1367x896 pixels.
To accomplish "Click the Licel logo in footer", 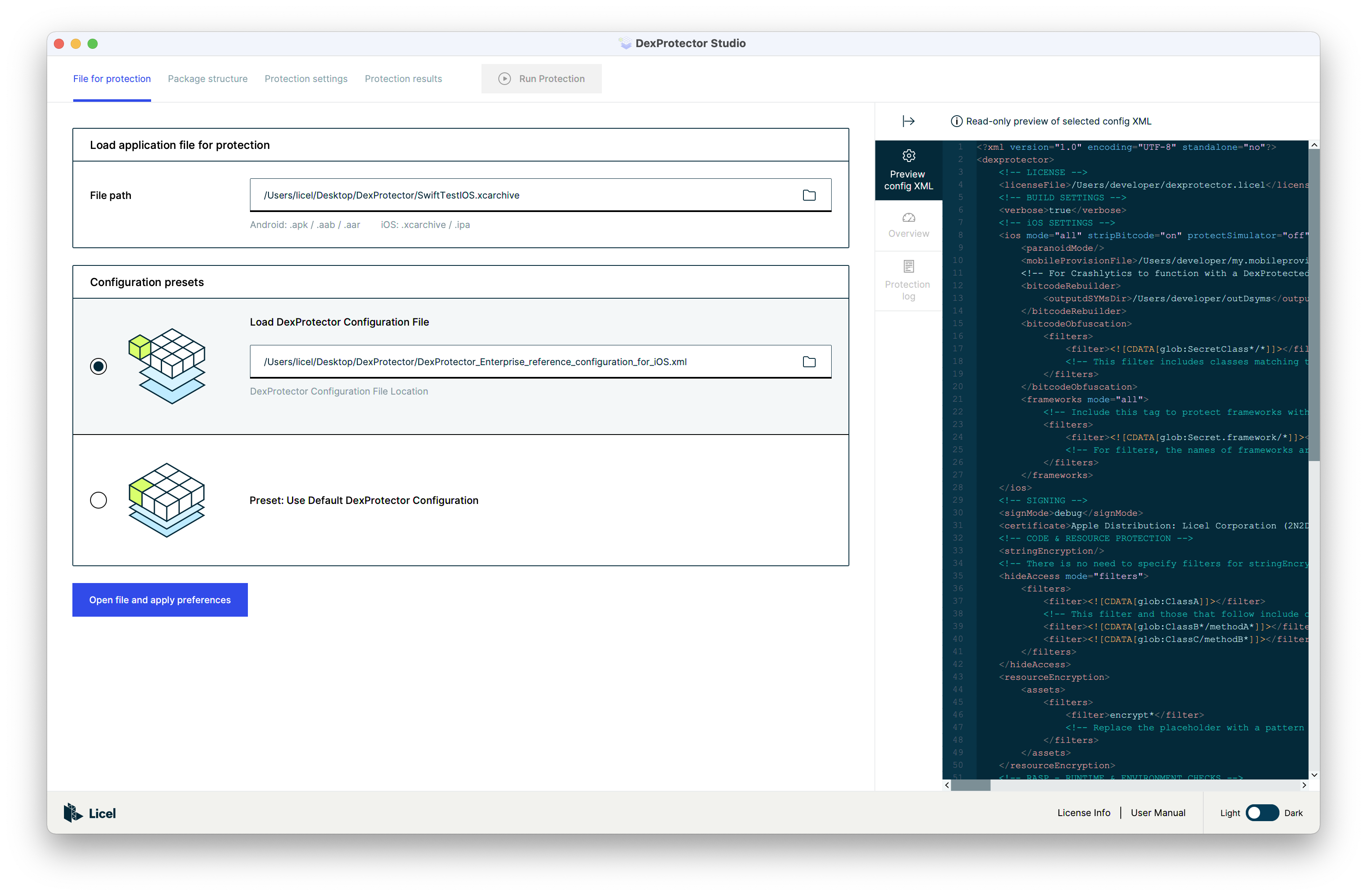I will click(x=90, y=813).
